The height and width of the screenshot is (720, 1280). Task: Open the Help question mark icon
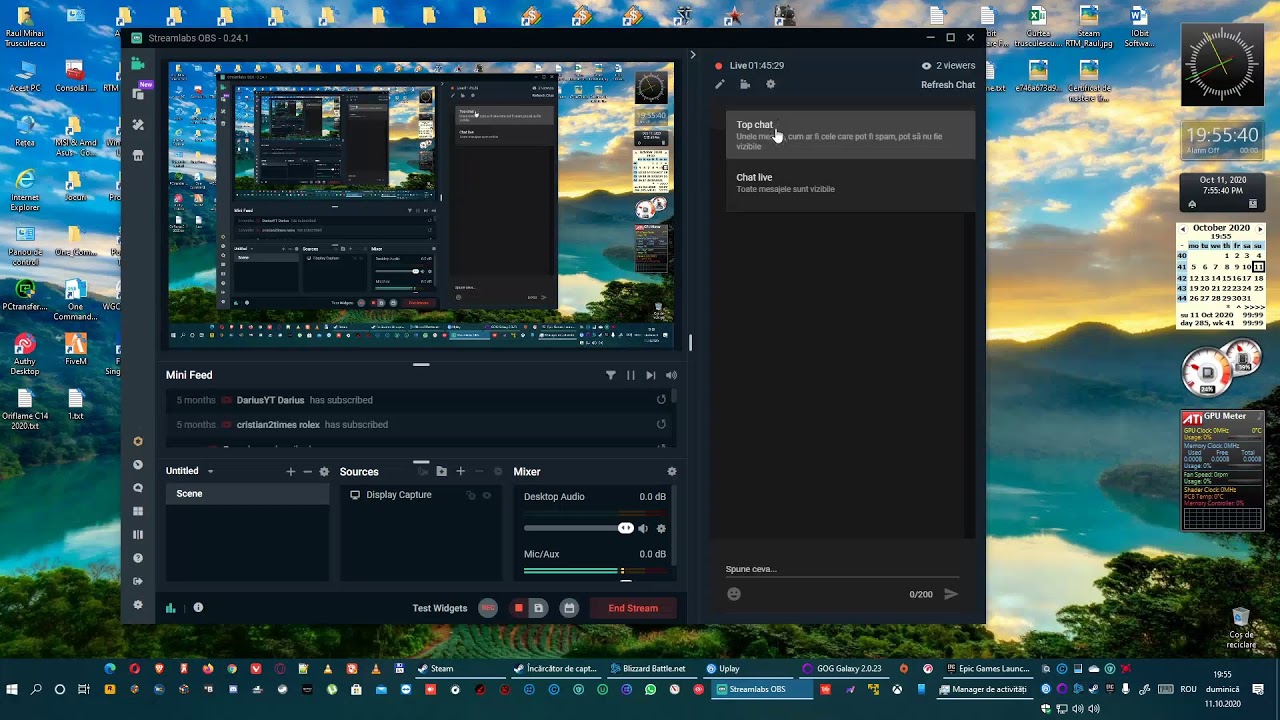[x=138, y=558]
